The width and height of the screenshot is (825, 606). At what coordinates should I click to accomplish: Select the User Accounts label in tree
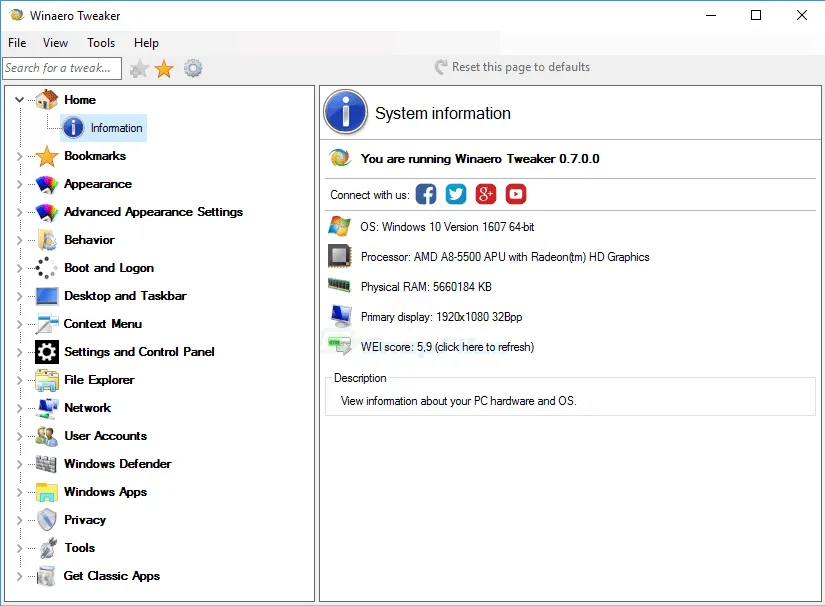[x=106, y=436]
